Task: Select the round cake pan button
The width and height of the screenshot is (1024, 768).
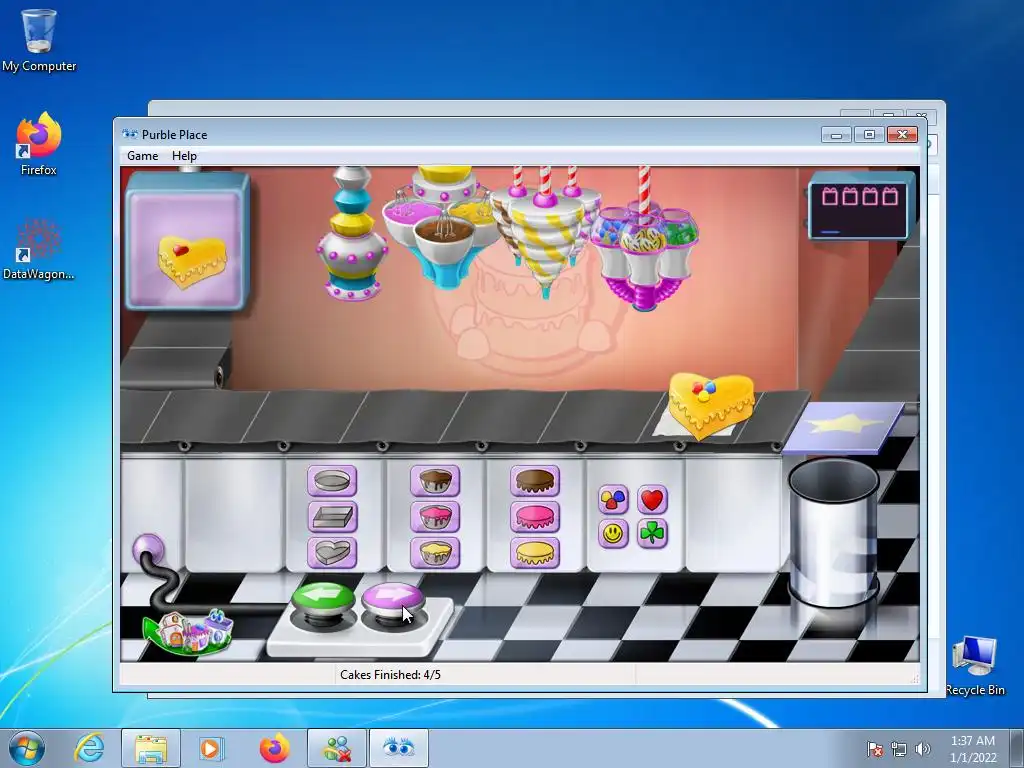Action: [x=332, y=481]
